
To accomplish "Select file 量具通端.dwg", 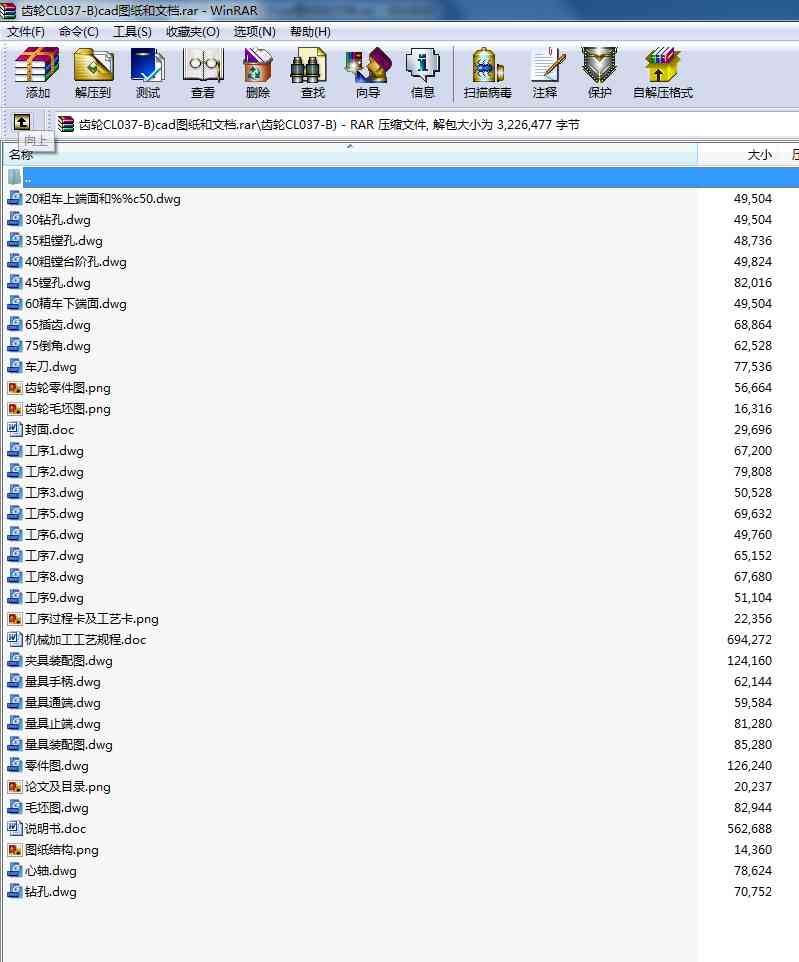I will (63, 702).
